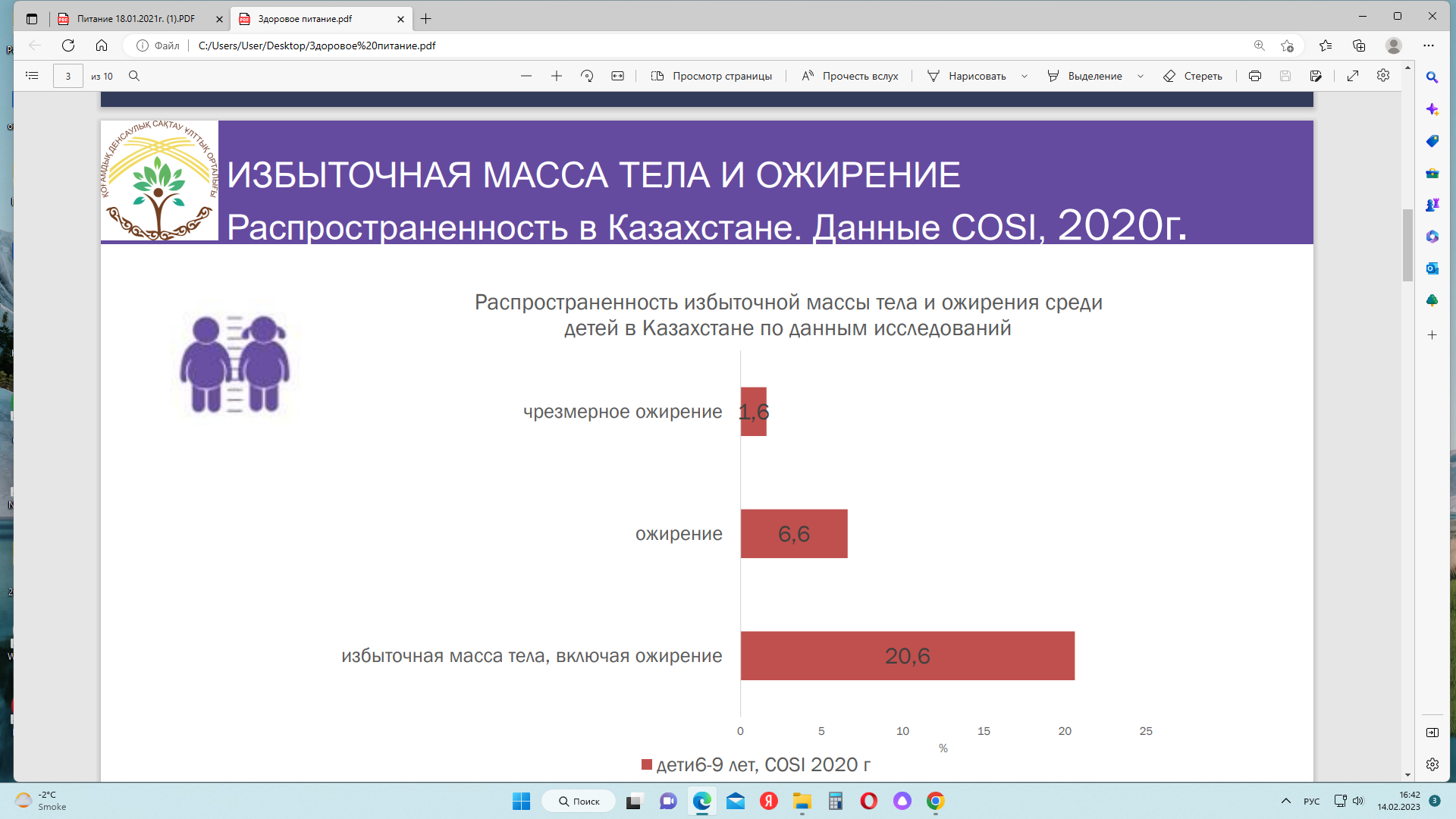Open Google Chrome from taskbar
The image size is (1456, 819).
[x=936, y=801]
